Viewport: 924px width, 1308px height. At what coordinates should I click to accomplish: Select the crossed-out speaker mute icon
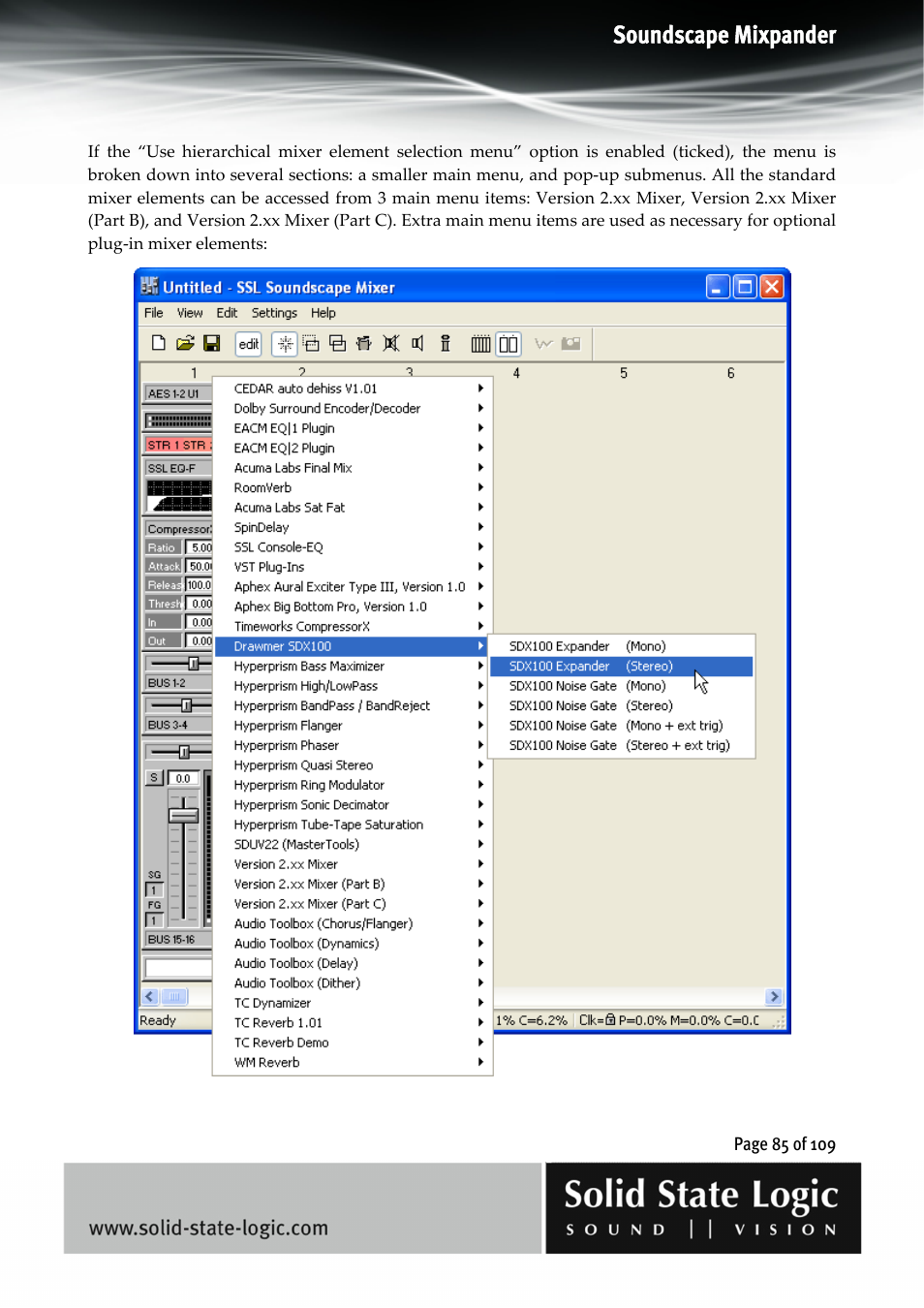(390, 343)
